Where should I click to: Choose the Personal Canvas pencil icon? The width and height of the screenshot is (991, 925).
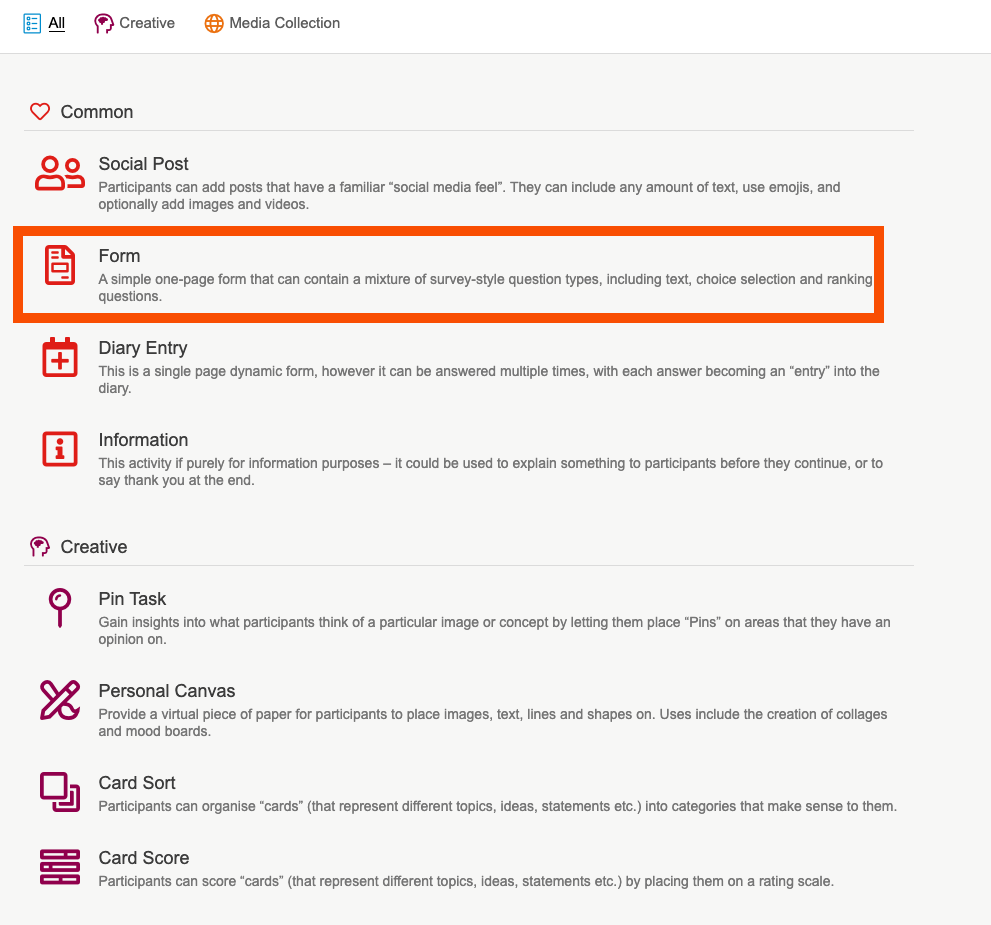click(60, 700)
